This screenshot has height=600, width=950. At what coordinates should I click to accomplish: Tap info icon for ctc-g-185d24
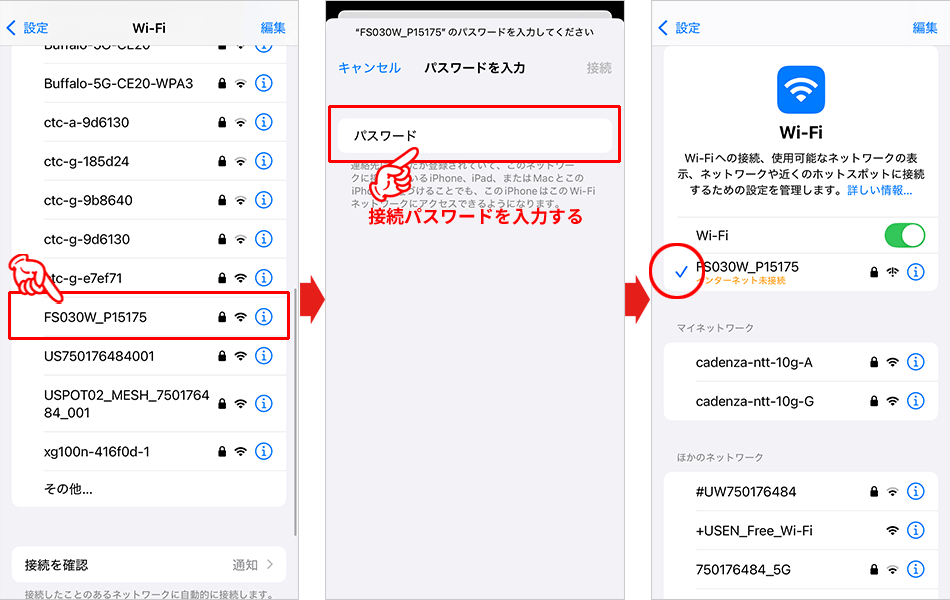coord(263,161)
